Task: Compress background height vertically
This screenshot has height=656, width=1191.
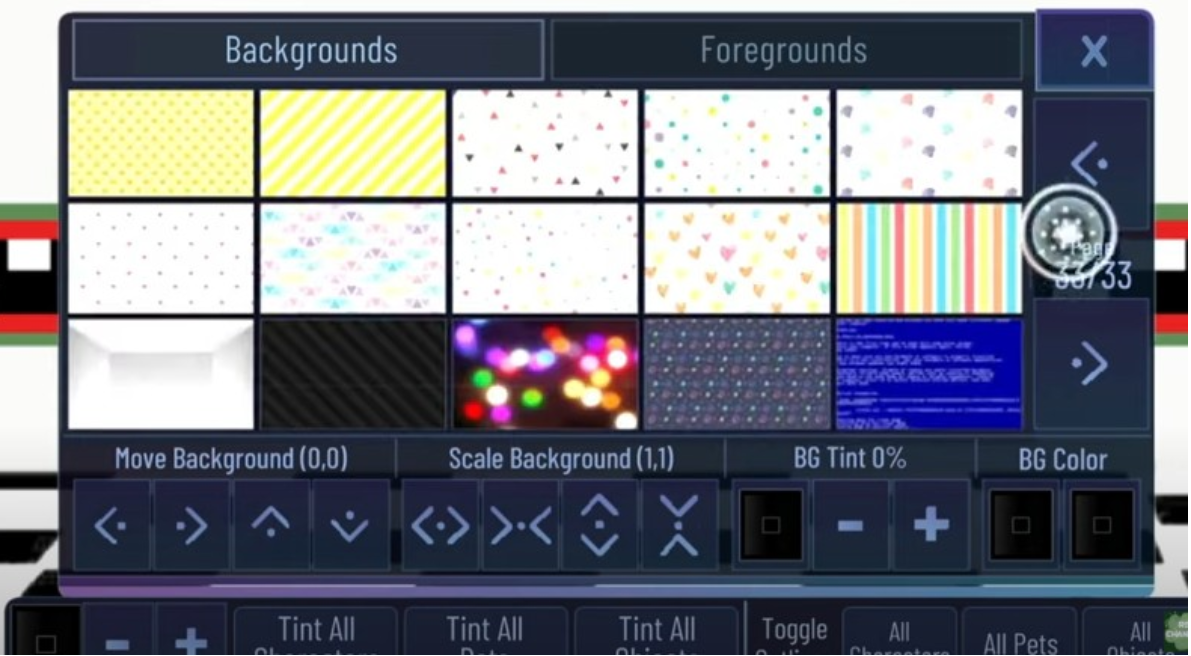Action: [679, 525]
